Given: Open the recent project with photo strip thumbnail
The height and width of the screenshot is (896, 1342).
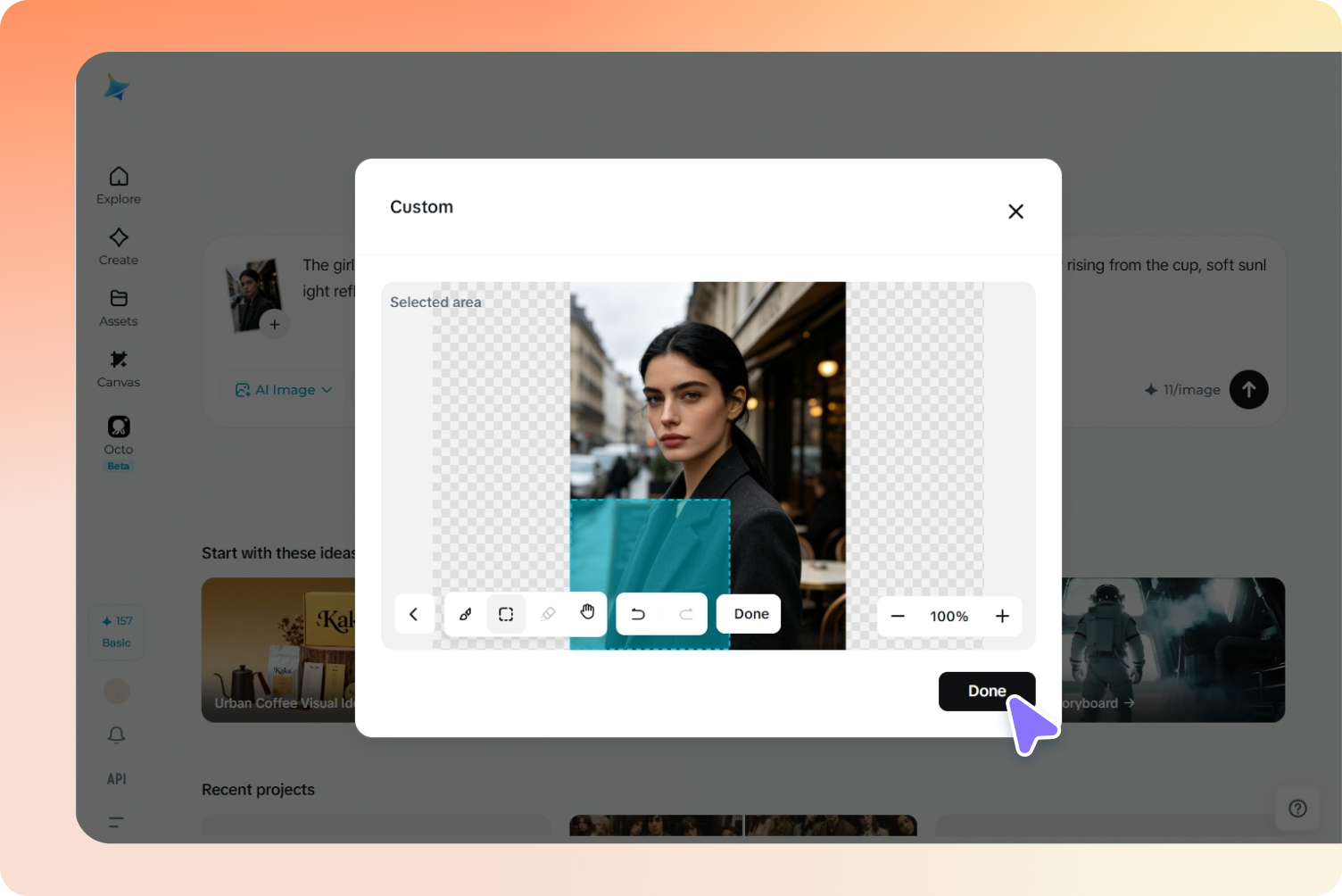Looking at the screenshot, I should [x=743, y=825].
